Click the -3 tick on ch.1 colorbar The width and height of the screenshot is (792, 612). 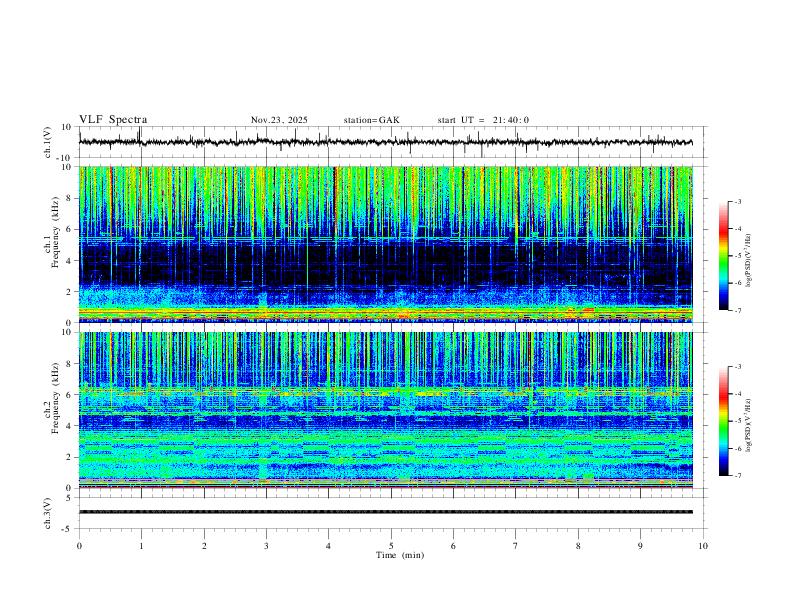point(737,202)
